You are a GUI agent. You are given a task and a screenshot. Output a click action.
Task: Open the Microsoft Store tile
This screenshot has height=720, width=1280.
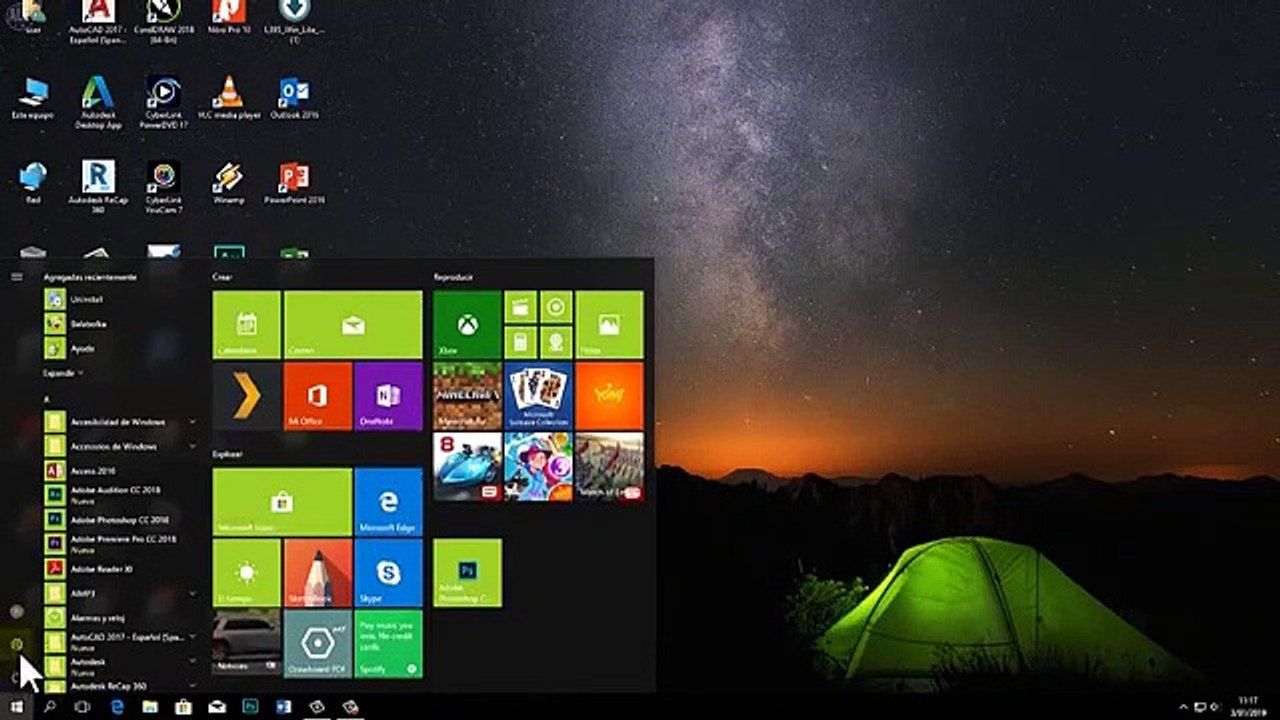tap(282, 502)
